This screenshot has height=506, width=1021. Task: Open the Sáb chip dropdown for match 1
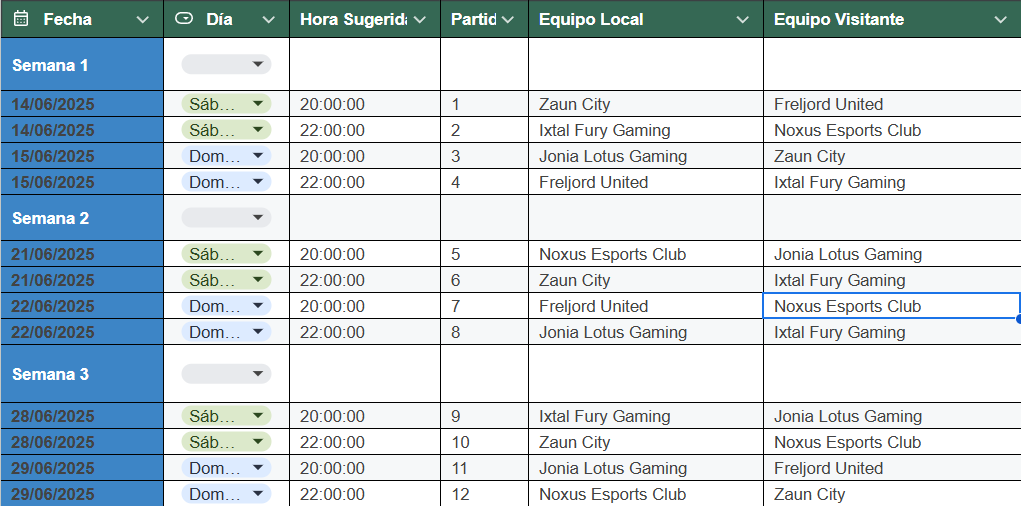tap(226, 104)
